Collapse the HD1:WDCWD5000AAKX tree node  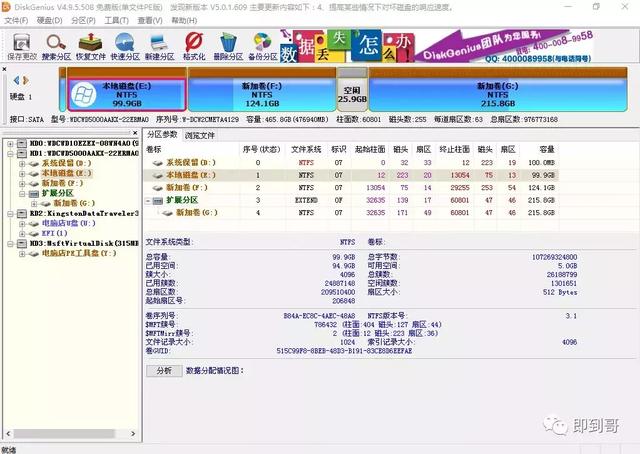click(10, 154)
